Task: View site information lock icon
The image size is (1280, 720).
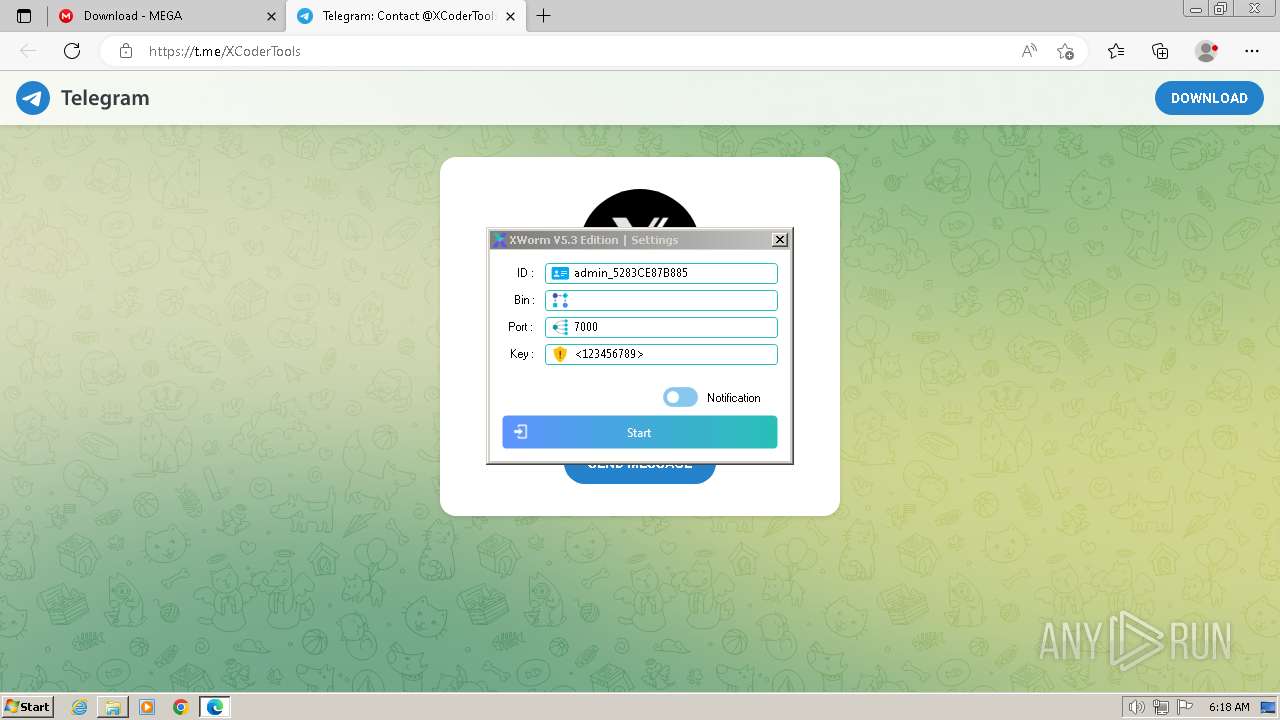Action: tap(126, 51)
